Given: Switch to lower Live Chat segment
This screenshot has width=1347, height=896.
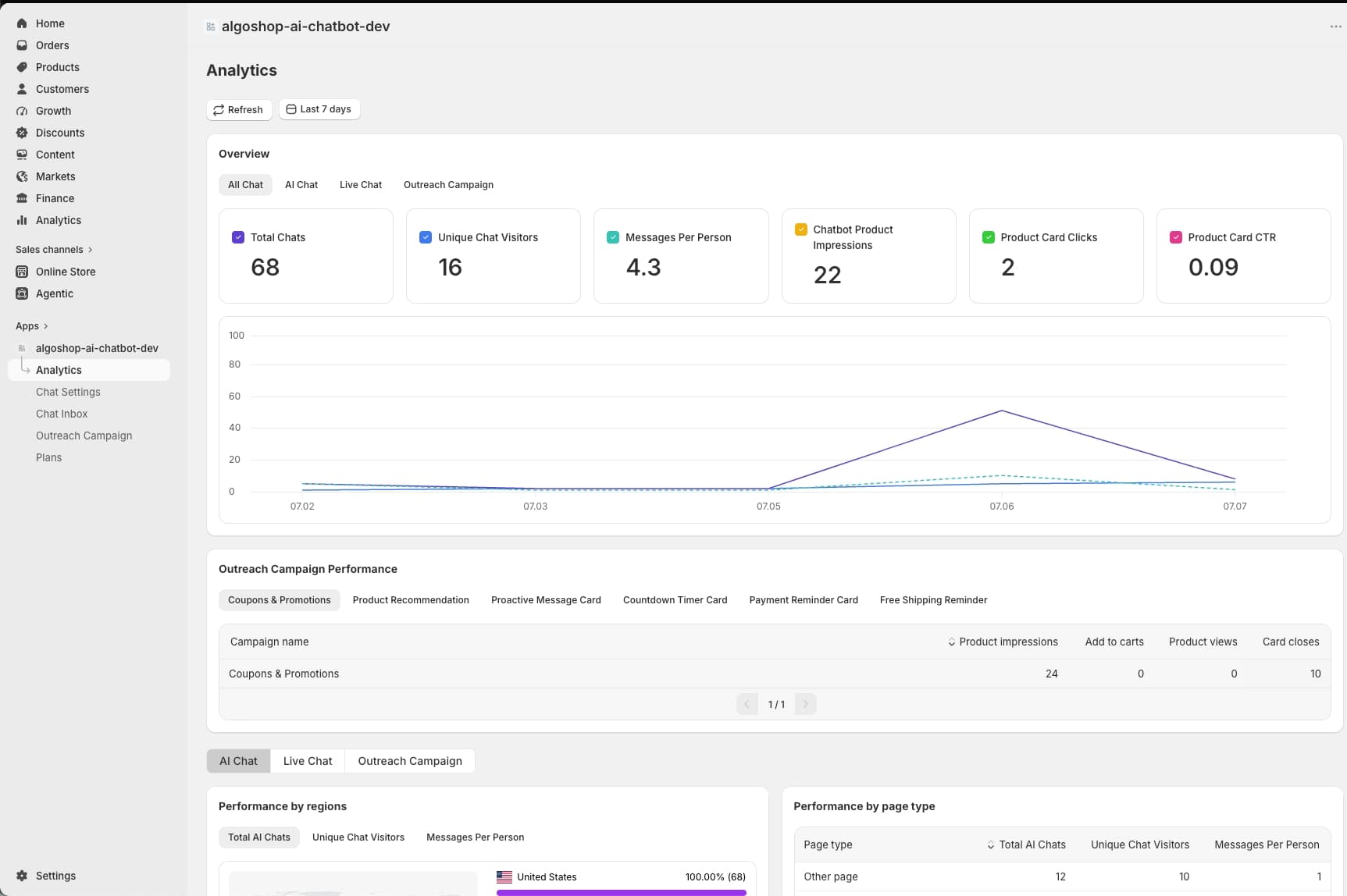Looking at the screenshot, I should pos(308,761).
